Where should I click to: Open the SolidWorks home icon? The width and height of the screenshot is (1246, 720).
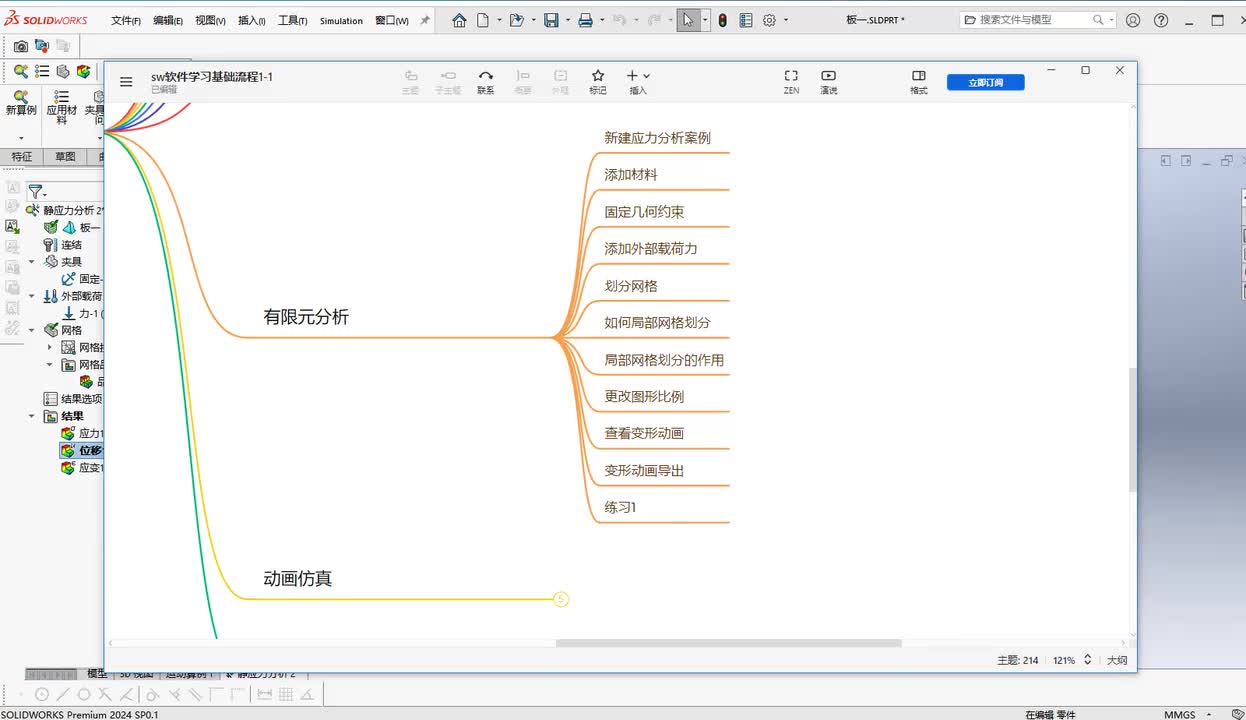click(x=459, y=20)
